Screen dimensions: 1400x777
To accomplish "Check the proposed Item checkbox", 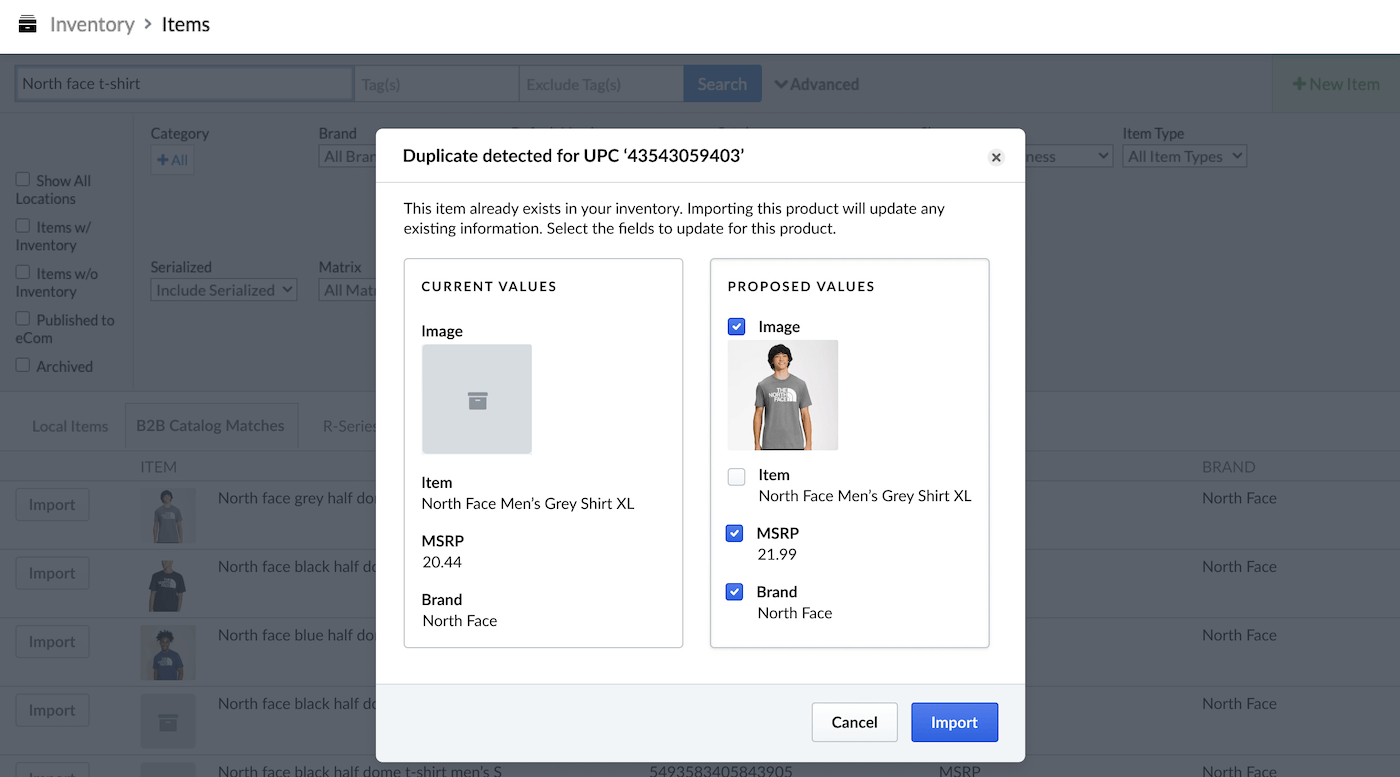I will (x=737, y=476).
